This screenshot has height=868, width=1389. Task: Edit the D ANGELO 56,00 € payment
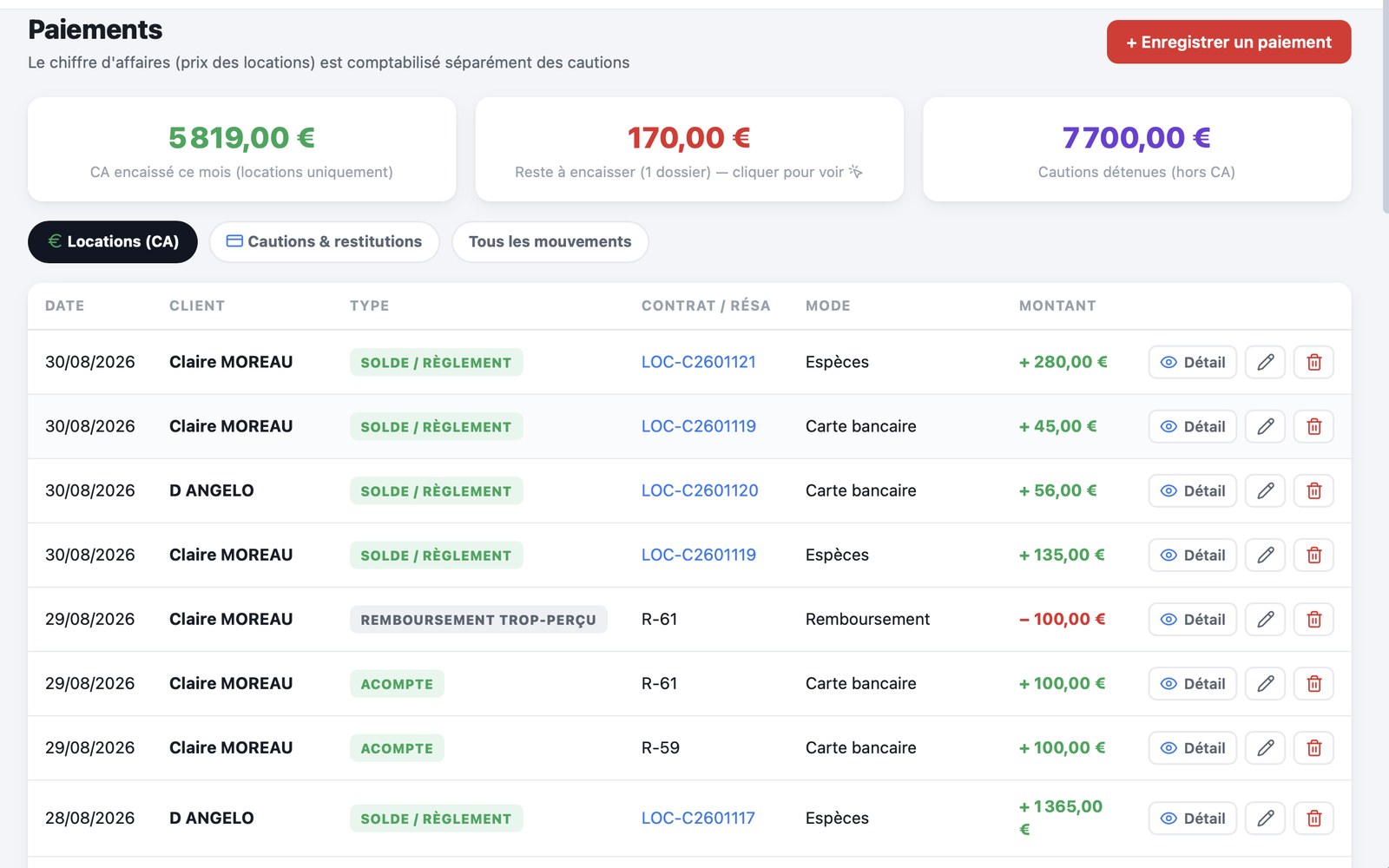pyautogui.click(x=1265, y=490)
